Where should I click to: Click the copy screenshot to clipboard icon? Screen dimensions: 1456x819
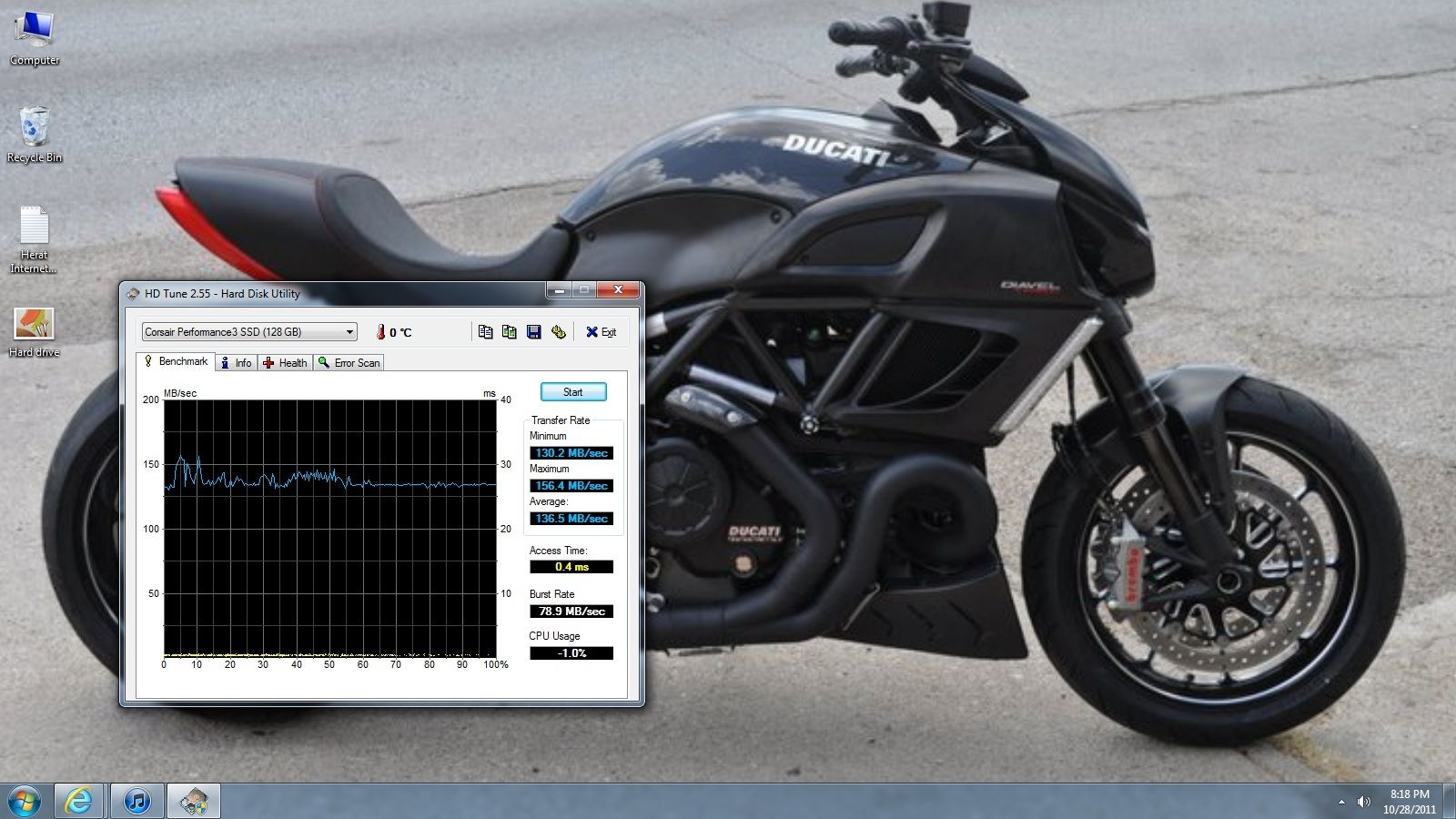[x=509, y=332]
